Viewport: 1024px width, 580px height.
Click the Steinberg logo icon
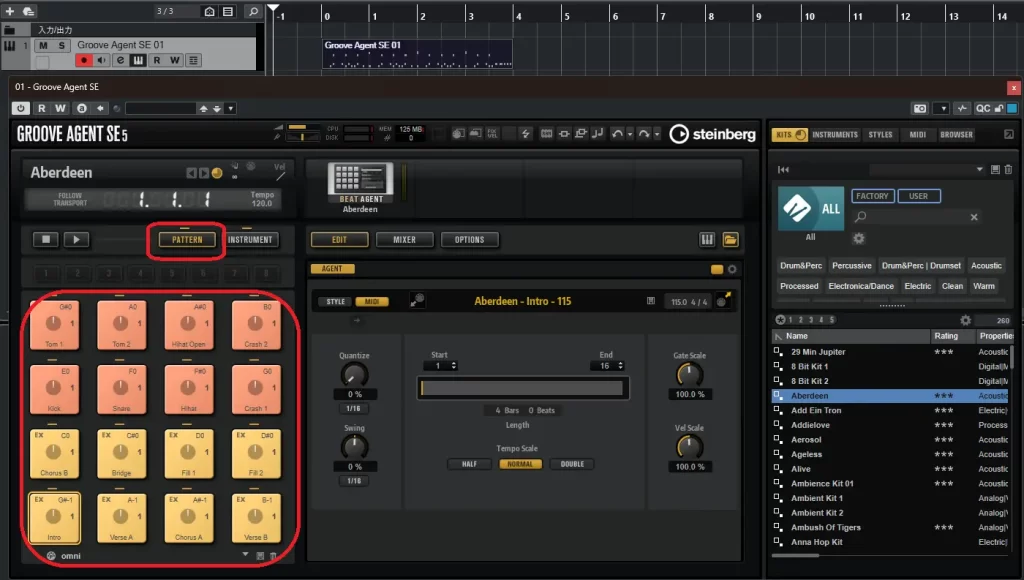coord(680,134)
